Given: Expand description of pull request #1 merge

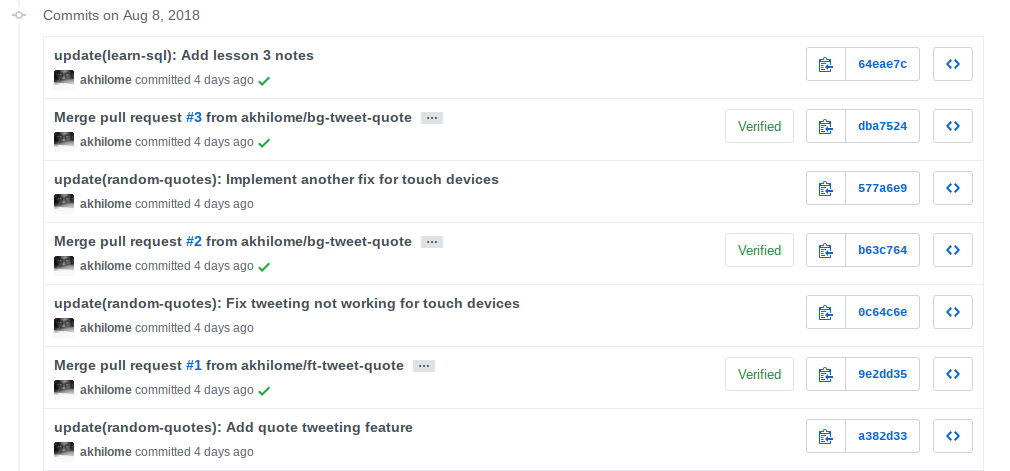Looking at the screenshot, I should pos(424,366).
